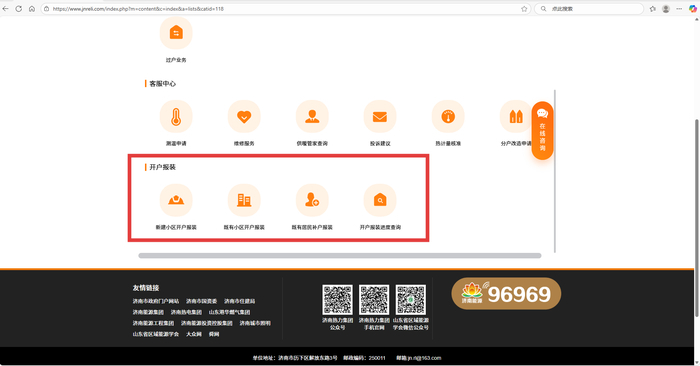Screen dimensions: 700x366
Task: Reload the page with refresh icon
Action: pyautogui.click(x=19, y=8)
